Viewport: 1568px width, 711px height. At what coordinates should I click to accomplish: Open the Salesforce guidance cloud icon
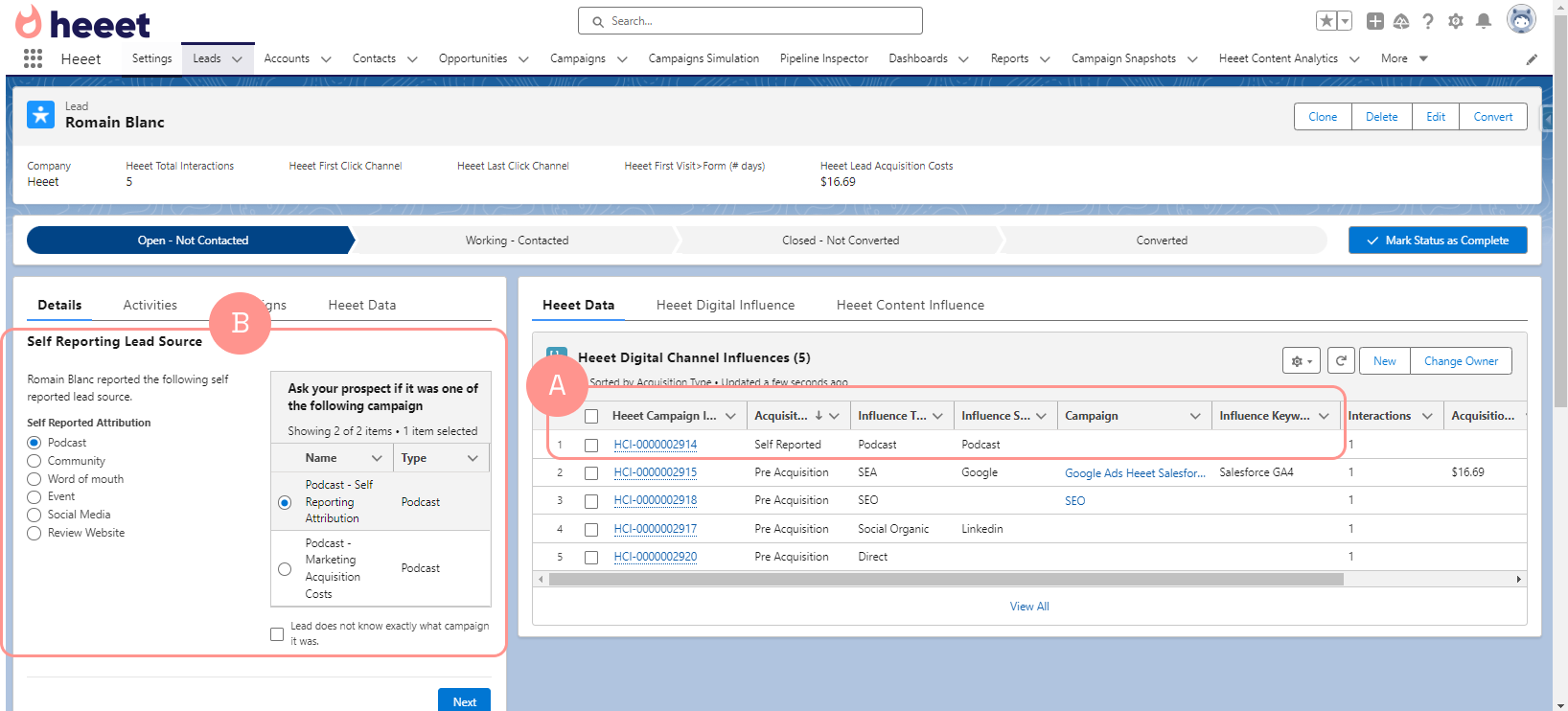tap(1401, 21)
